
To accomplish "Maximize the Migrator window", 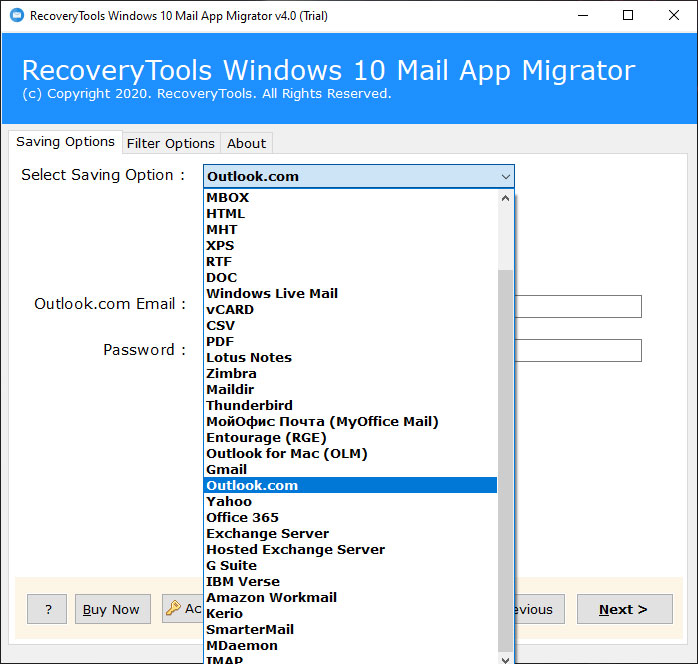I will [x=628, y=16].
